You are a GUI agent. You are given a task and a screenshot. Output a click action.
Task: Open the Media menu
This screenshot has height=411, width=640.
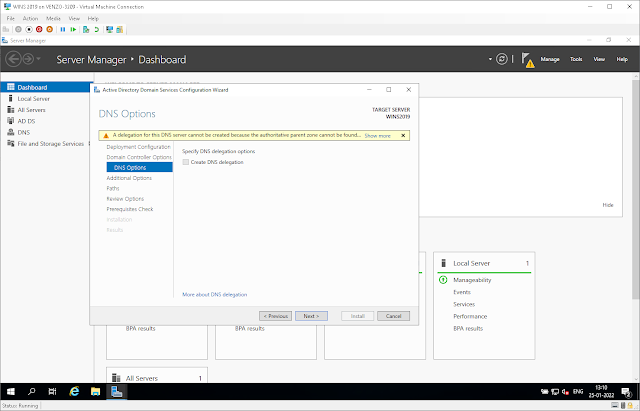tap(53, 18)
